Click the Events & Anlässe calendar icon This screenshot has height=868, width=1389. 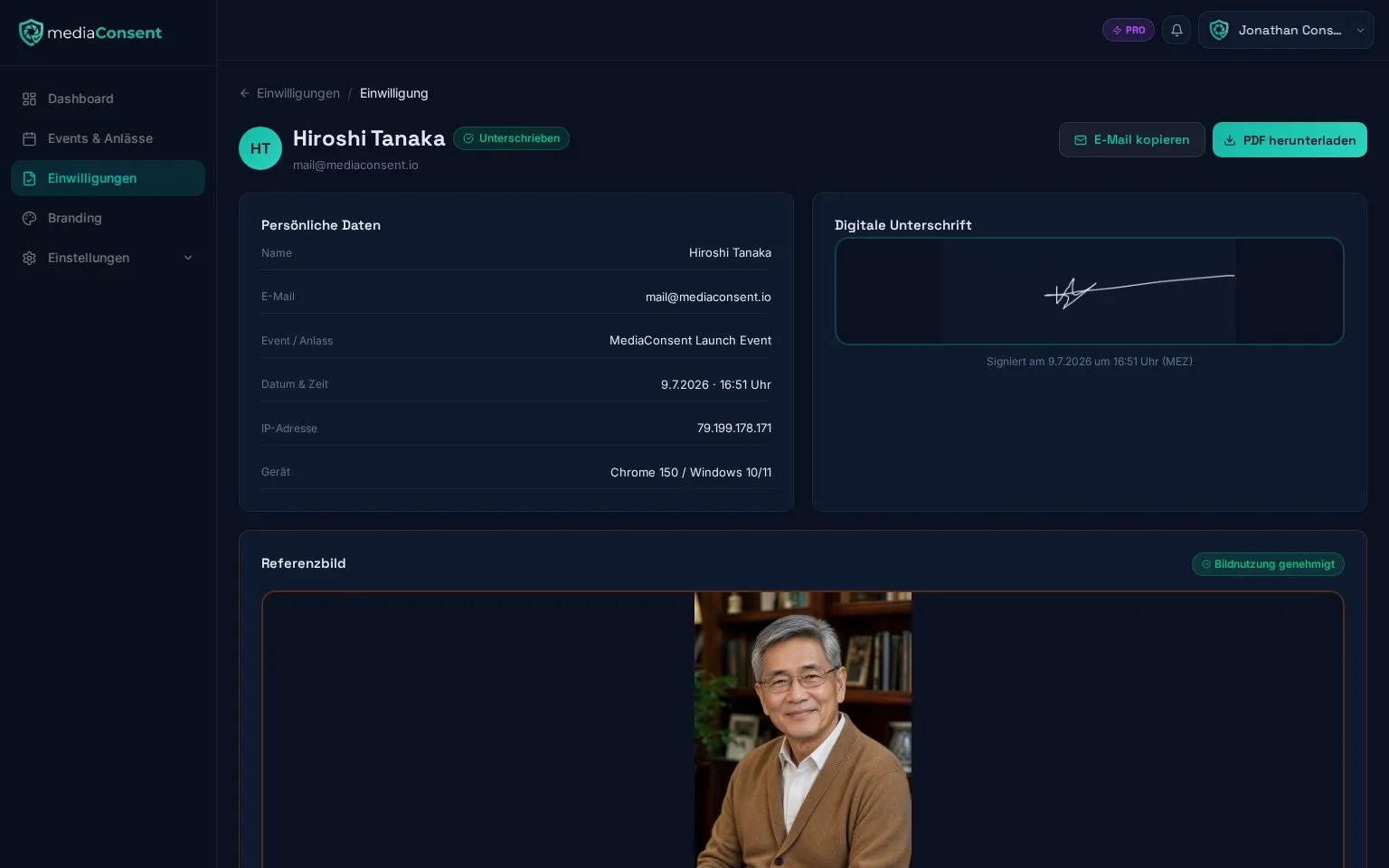(30, 138)
